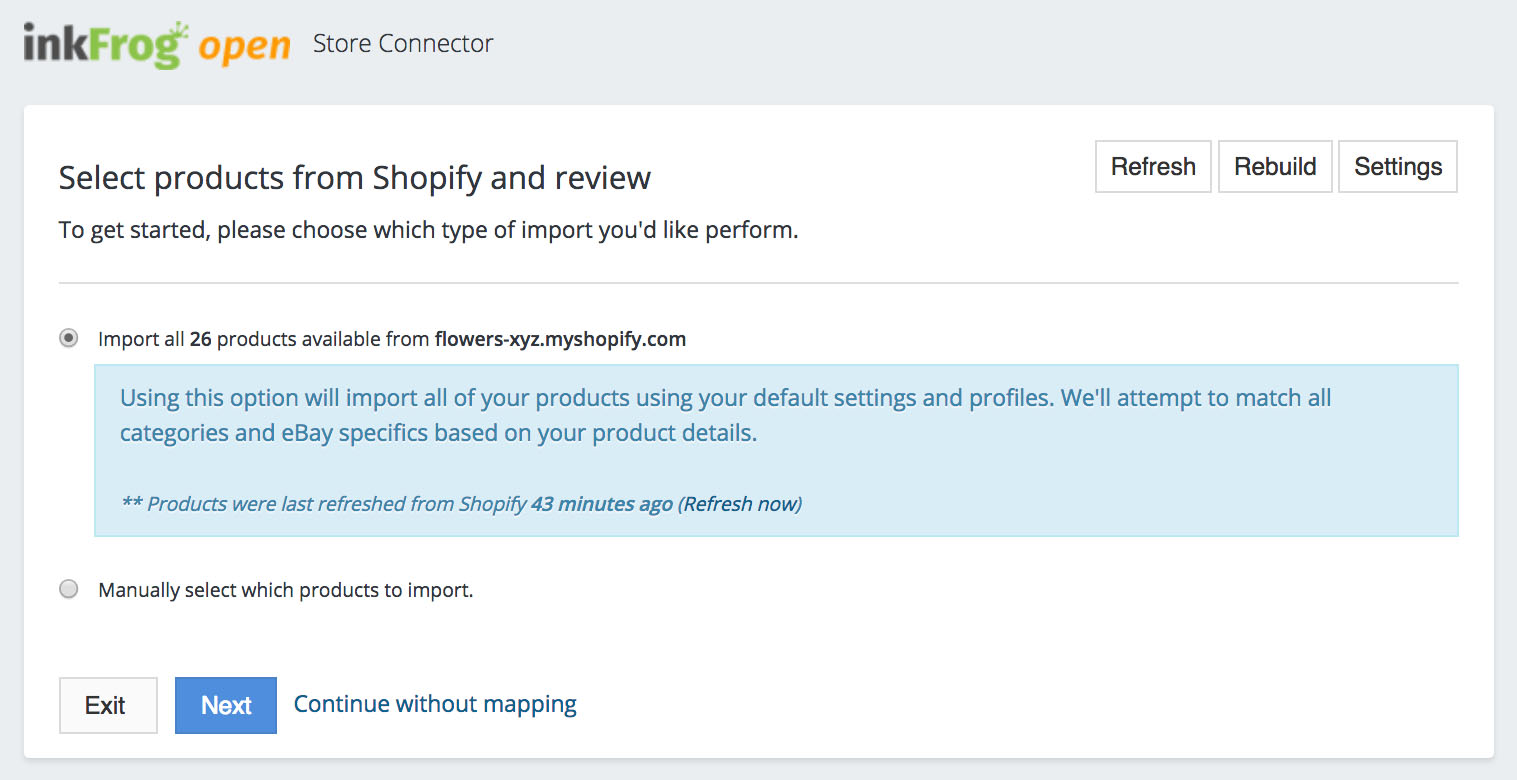Click the Refresh now link
This screenshot has height=780, width=1517.
pyautogui.click(x=741, y=504)
